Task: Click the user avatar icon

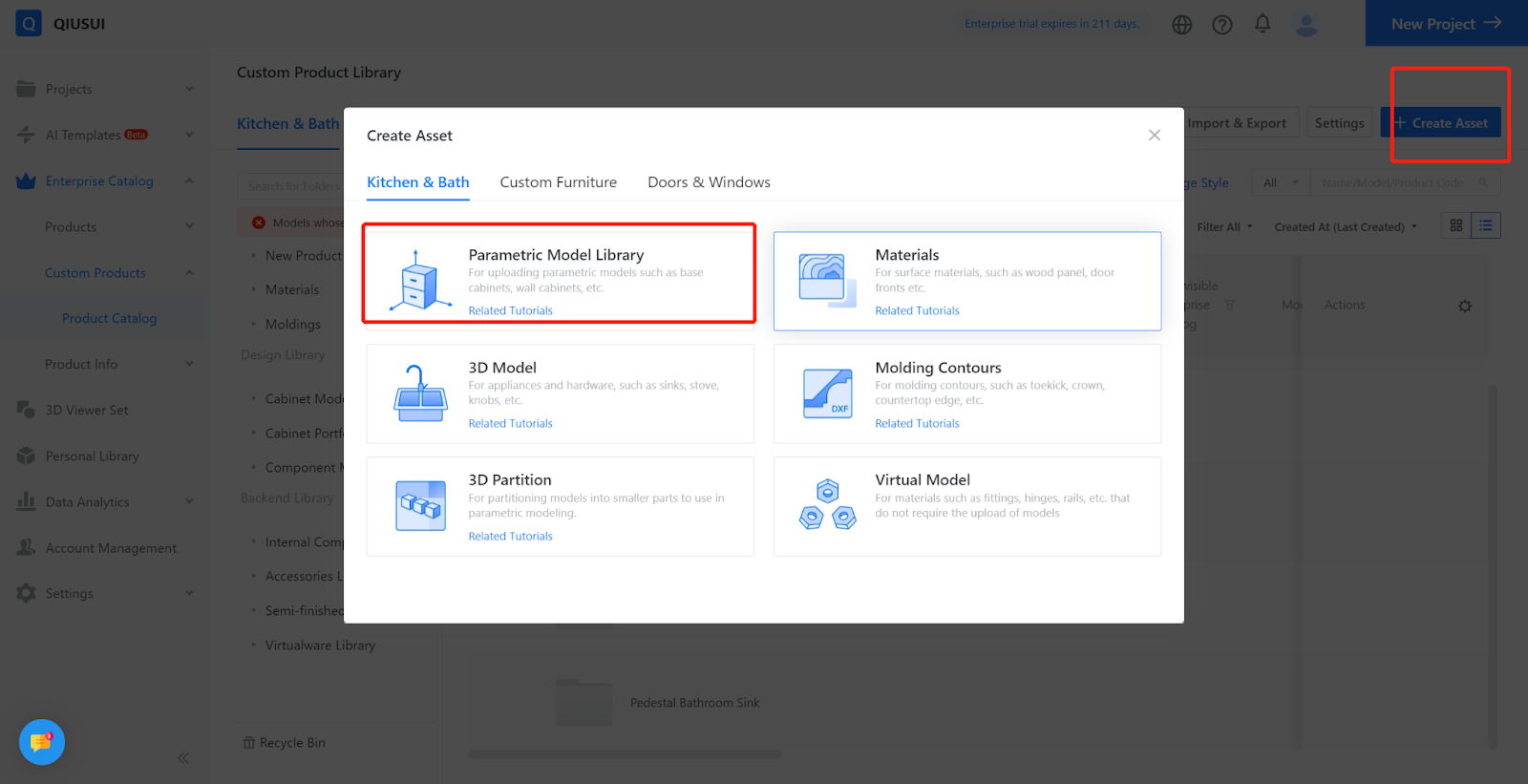Action: click(1305, 25)
